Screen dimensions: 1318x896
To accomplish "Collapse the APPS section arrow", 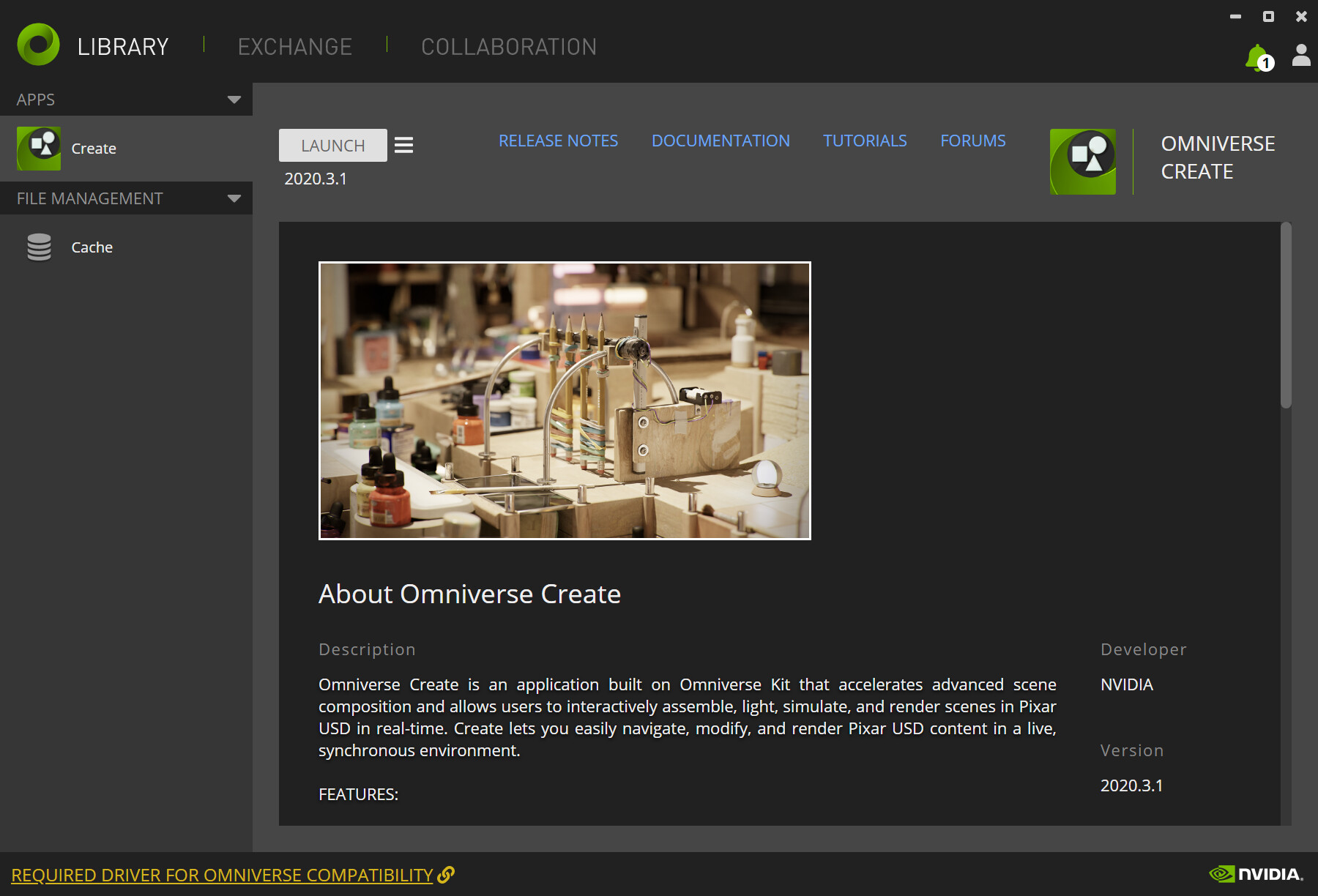I will coord(234,100).
